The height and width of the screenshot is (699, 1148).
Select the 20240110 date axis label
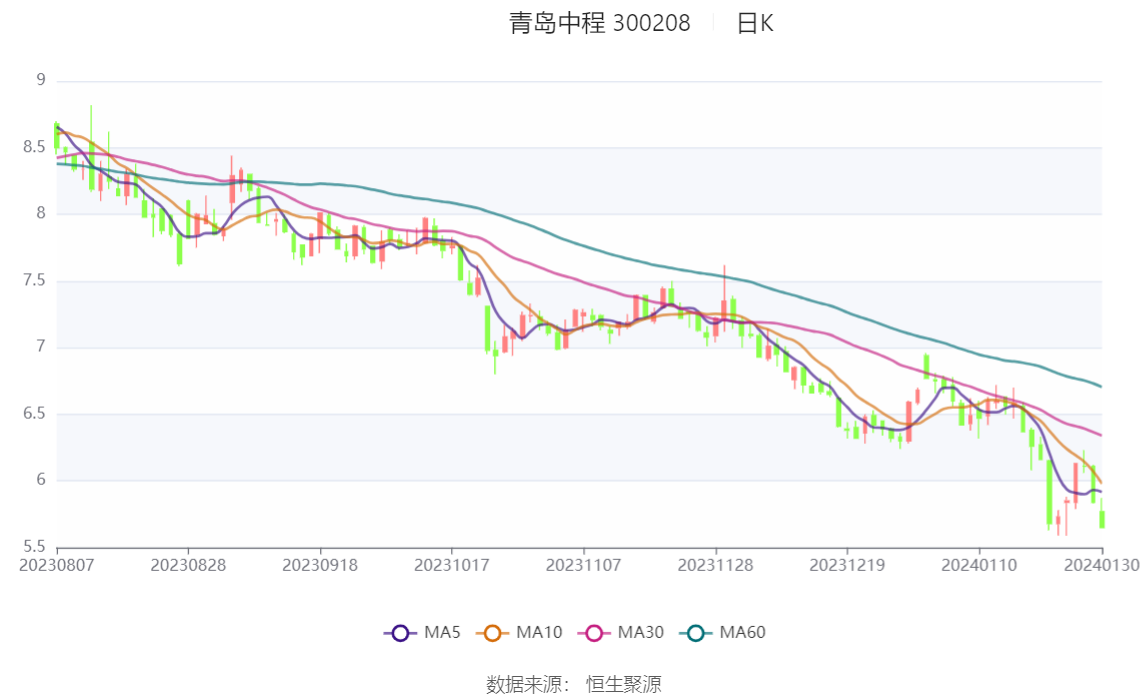pyautogui.click(x=980, y=565)
